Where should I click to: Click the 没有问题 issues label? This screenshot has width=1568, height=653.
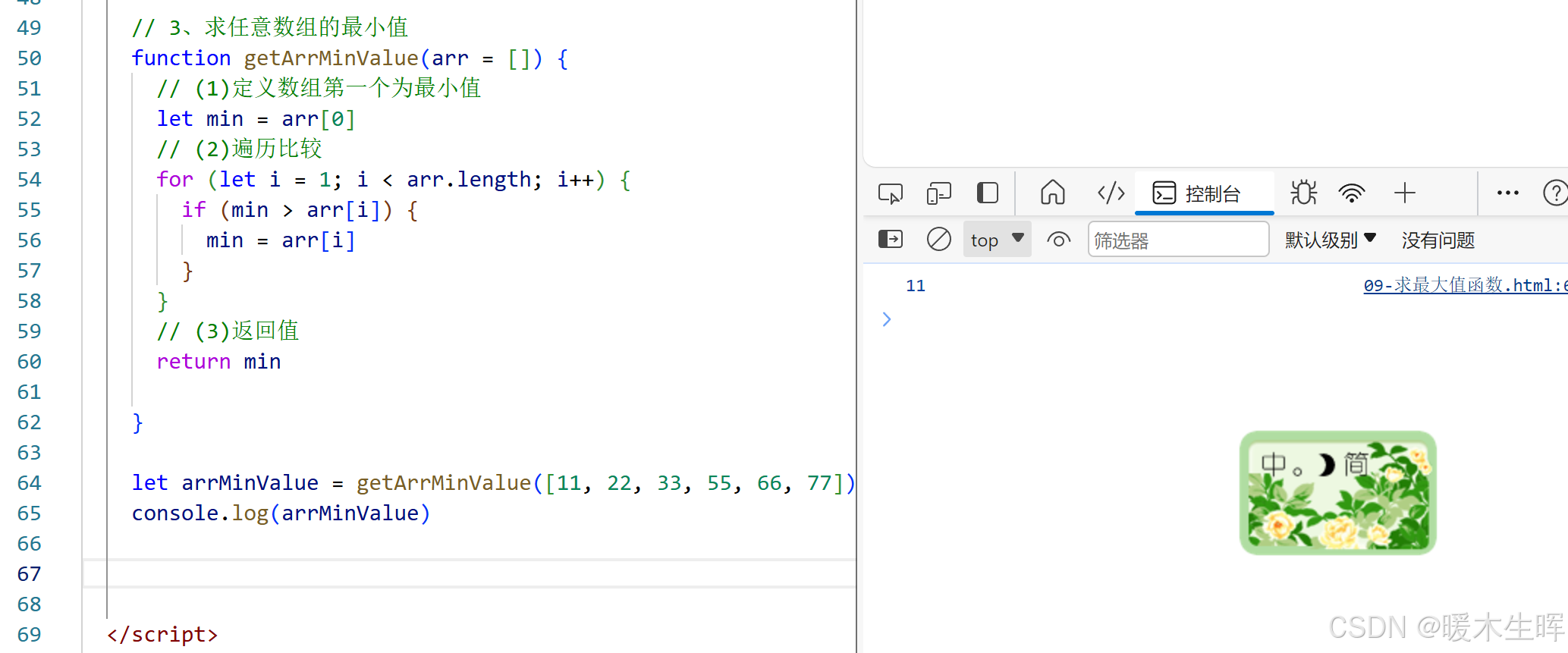coord(1438,240)
